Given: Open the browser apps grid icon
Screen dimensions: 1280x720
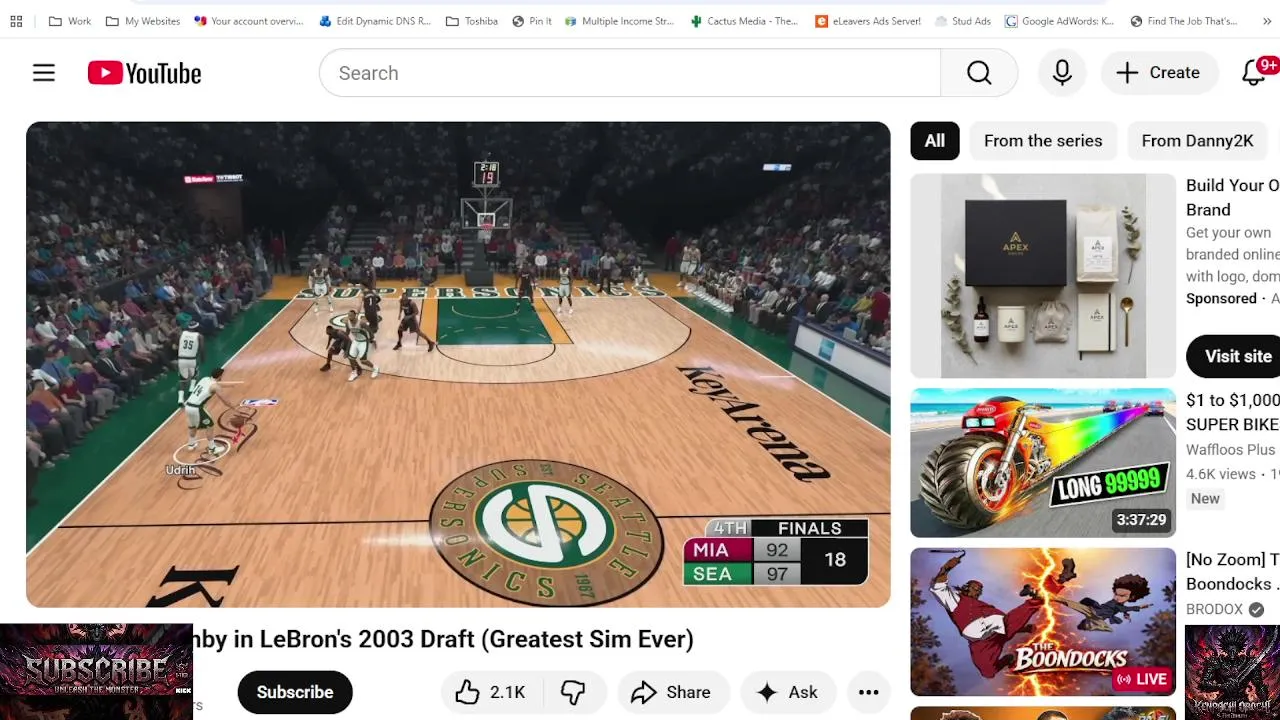Looking at the screenshot, I should click(16, 21).
